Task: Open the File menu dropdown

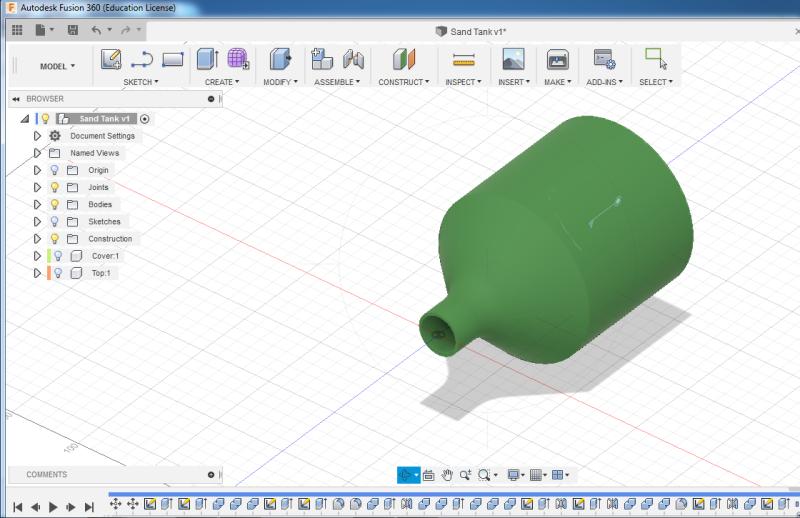Action: [x=44, y=30]
